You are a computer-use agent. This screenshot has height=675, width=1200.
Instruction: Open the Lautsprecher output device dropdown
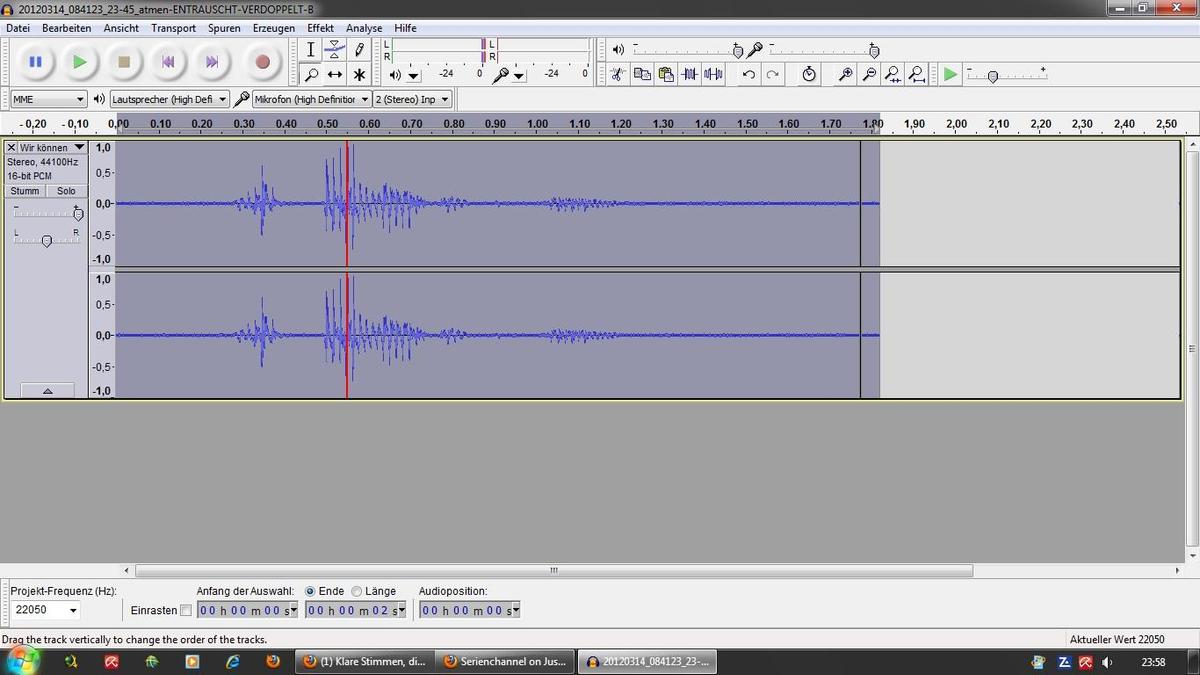pyautogui.click(x=169, y=99)
